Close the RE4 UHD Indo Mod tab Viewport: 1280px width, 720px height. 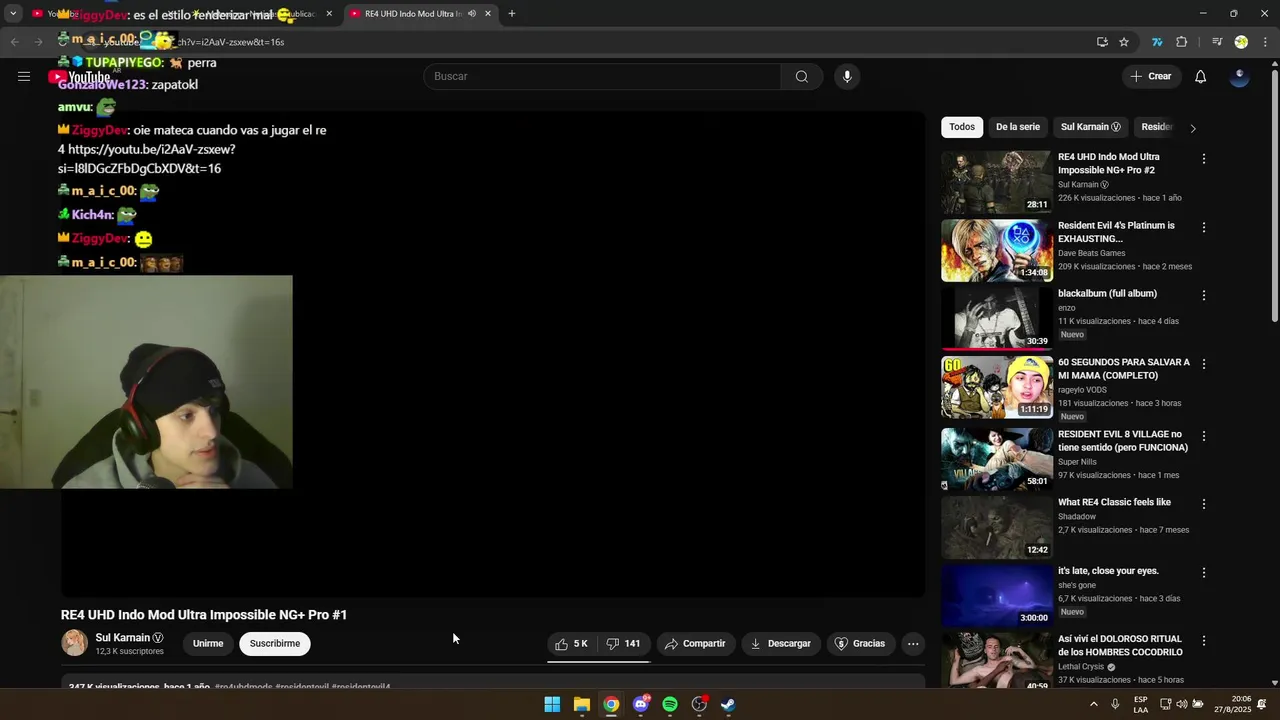coord(488,14)
